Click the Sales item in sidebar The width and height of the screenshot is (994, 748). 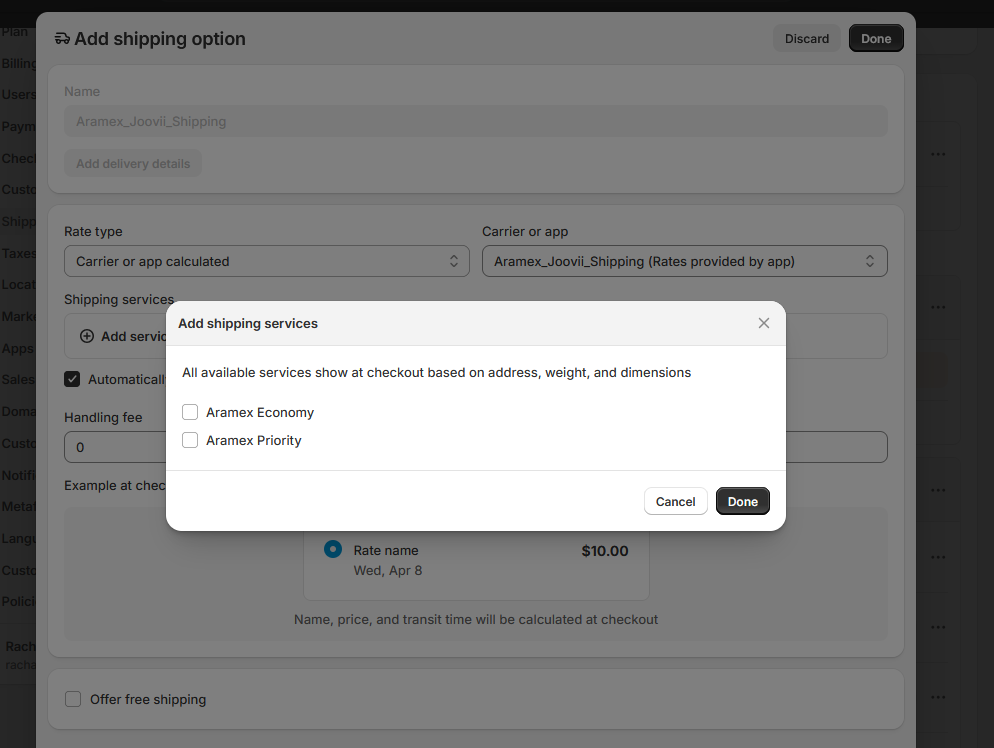point(18,380)
